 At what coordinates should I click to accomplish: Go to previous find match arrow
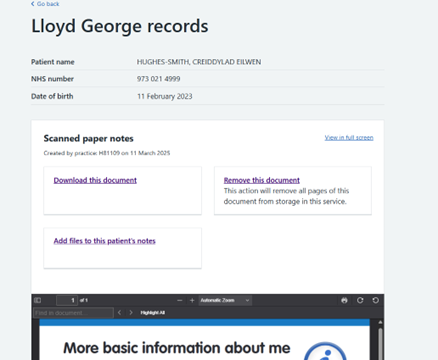coord(119,312)
